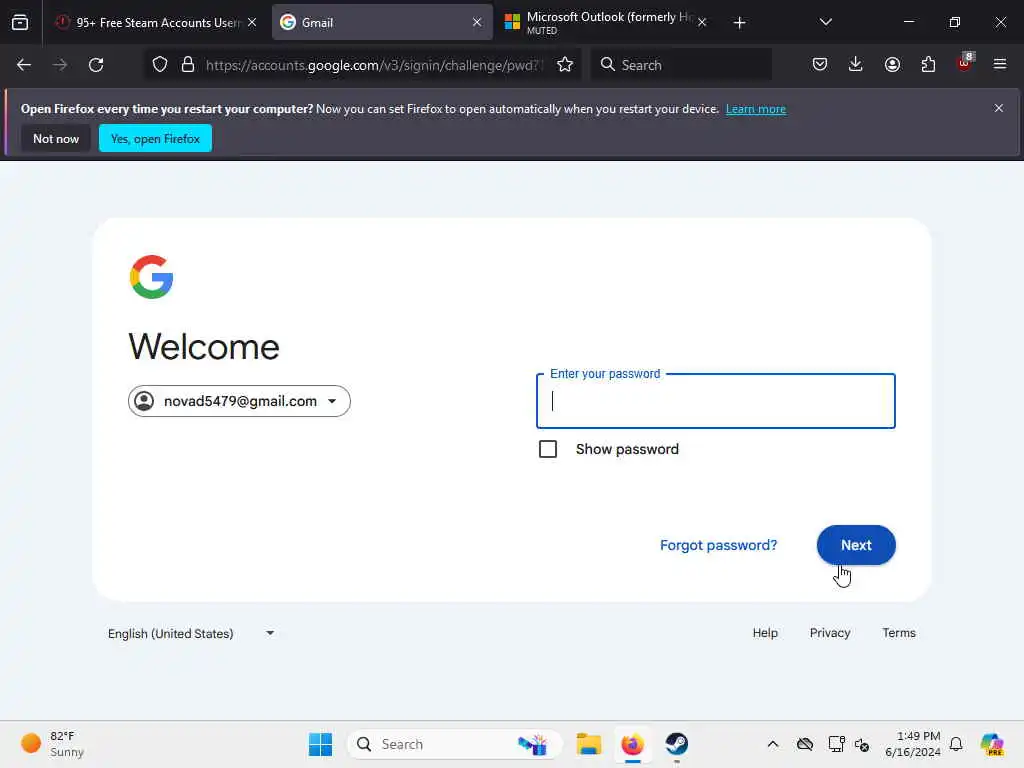Image resolution: width=1024 pixels, height=768 pixels.
Task: Close the Microsoft Outlook tab
Action: coord(702,22)
